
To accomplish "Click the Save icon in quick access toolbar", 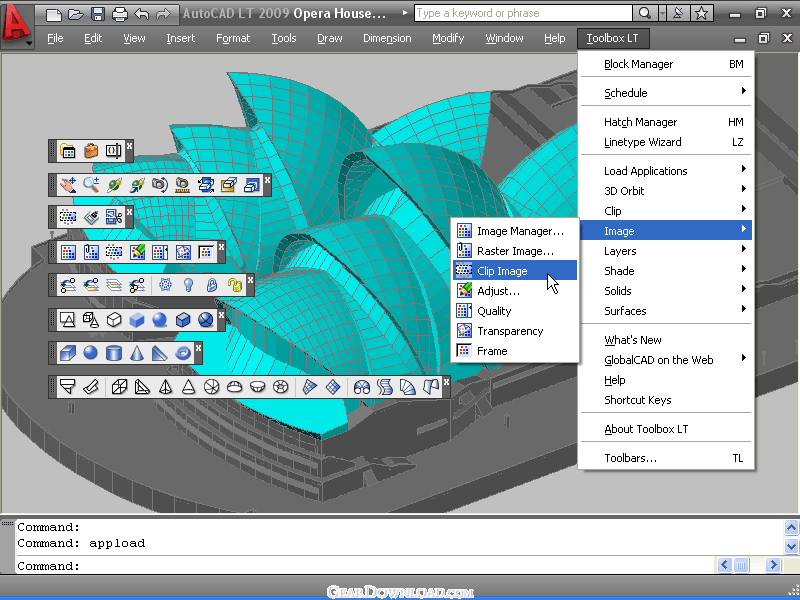I will tap(98, 14).
